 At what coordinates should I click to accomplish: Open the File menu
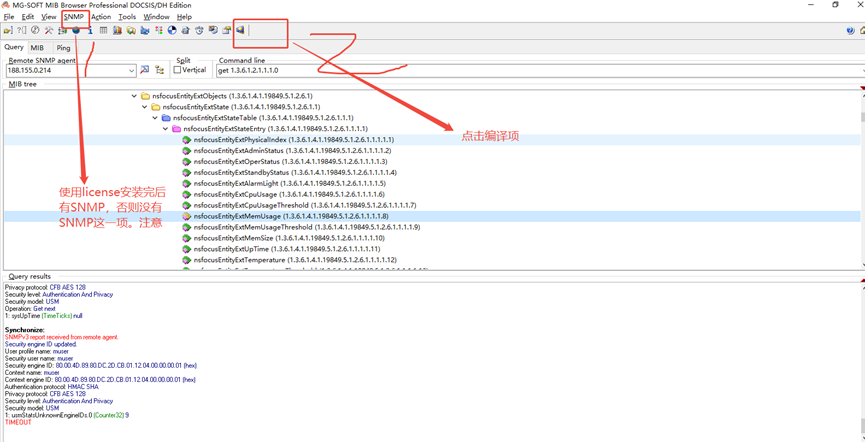pyautogui.click(x=8, y=17)
